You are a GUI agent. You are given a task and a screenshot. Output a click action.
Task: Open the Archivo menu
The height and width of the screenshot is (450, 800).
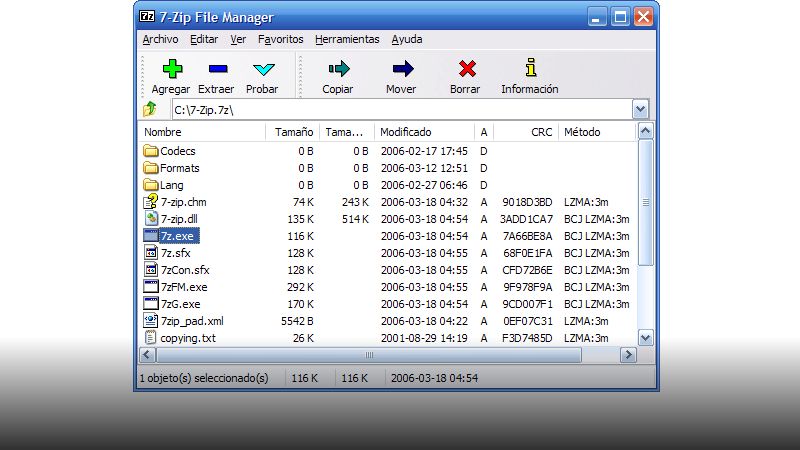pos(160,39)
